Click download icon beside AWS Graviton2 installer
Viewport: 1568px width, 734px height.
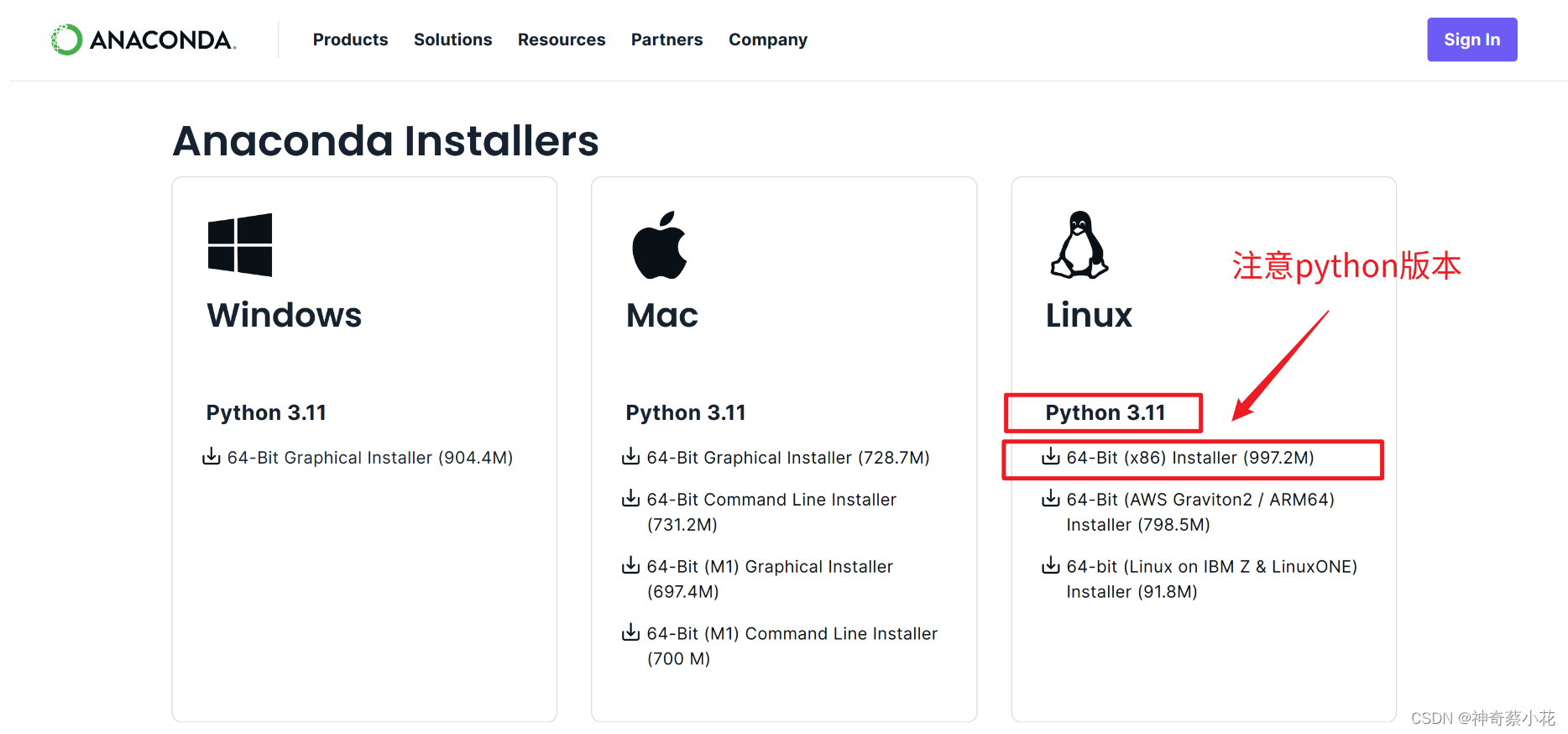[1051, 499]
